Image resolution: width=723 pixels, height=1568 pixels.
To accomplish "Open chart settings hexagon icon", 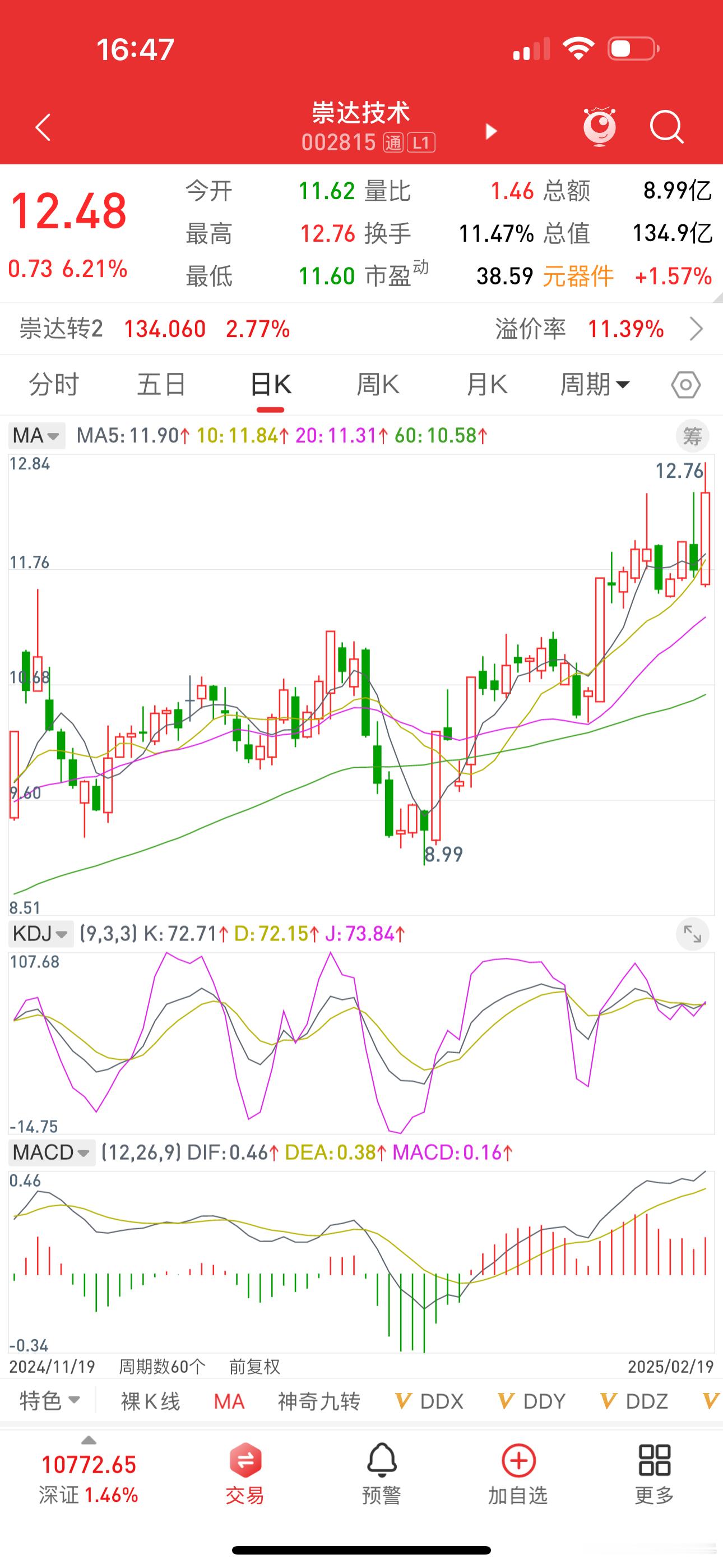I will pyautogui.click(x=686, y=385).
